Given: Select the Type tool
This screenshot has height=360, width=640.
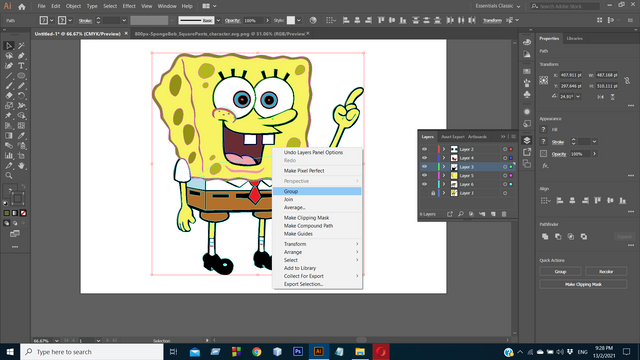Looking at the screenshot, I should click(x=21, y=66).
